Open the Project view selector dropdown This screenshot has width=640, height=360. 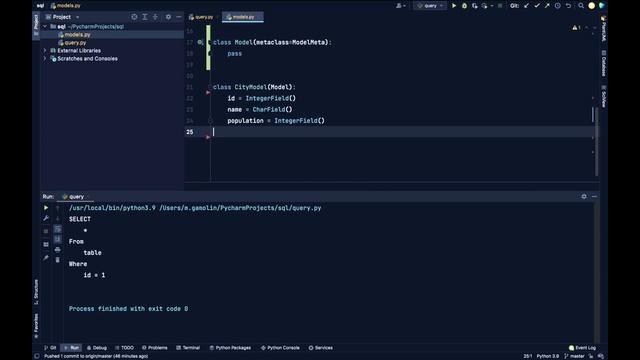point(62,17)
